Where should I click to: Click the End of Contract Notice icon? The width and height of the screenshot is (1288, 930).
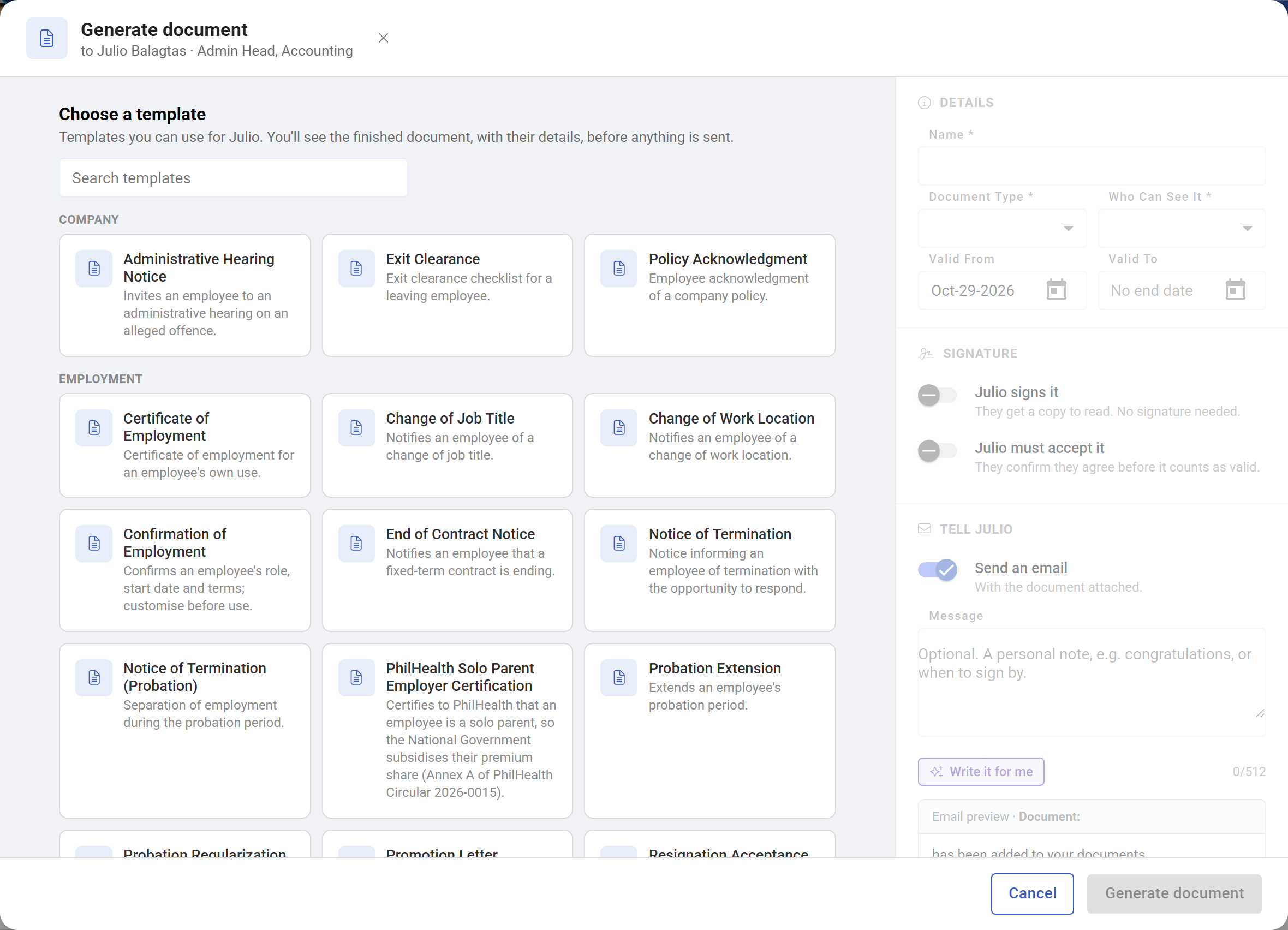356,544
